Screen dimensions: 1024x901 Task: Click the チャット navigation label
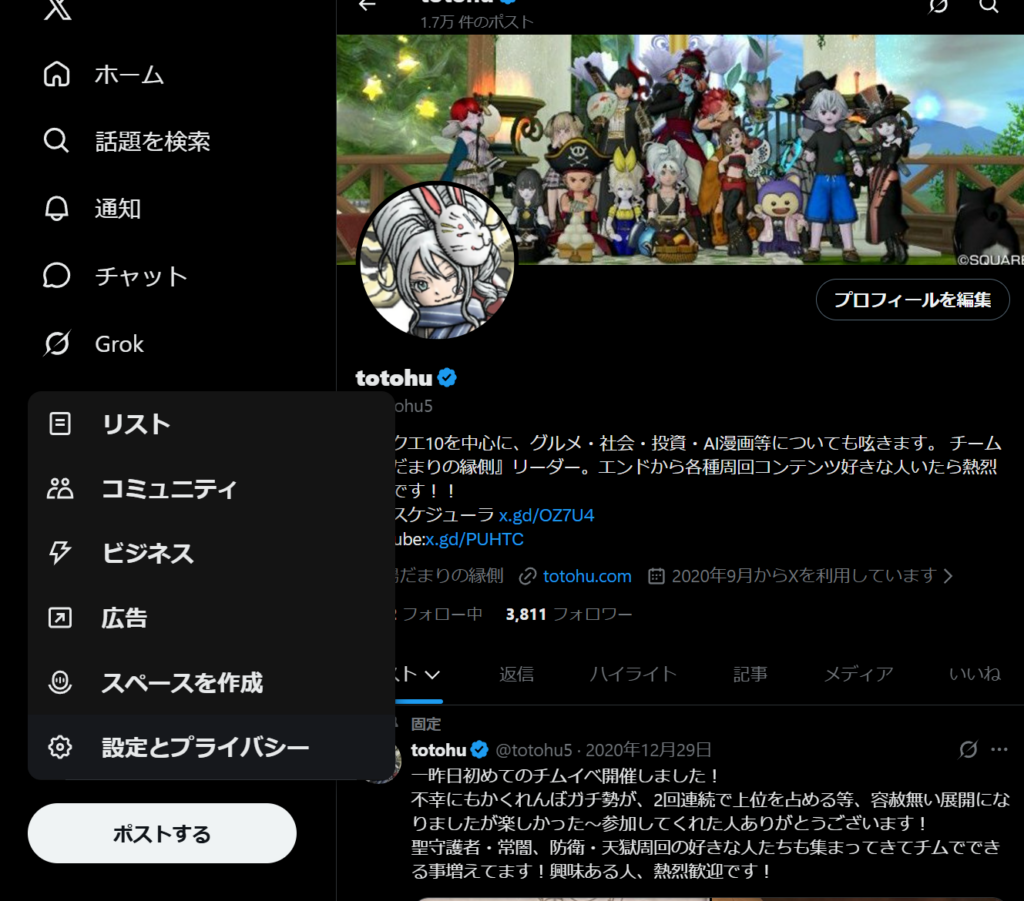tap(141, 276)
